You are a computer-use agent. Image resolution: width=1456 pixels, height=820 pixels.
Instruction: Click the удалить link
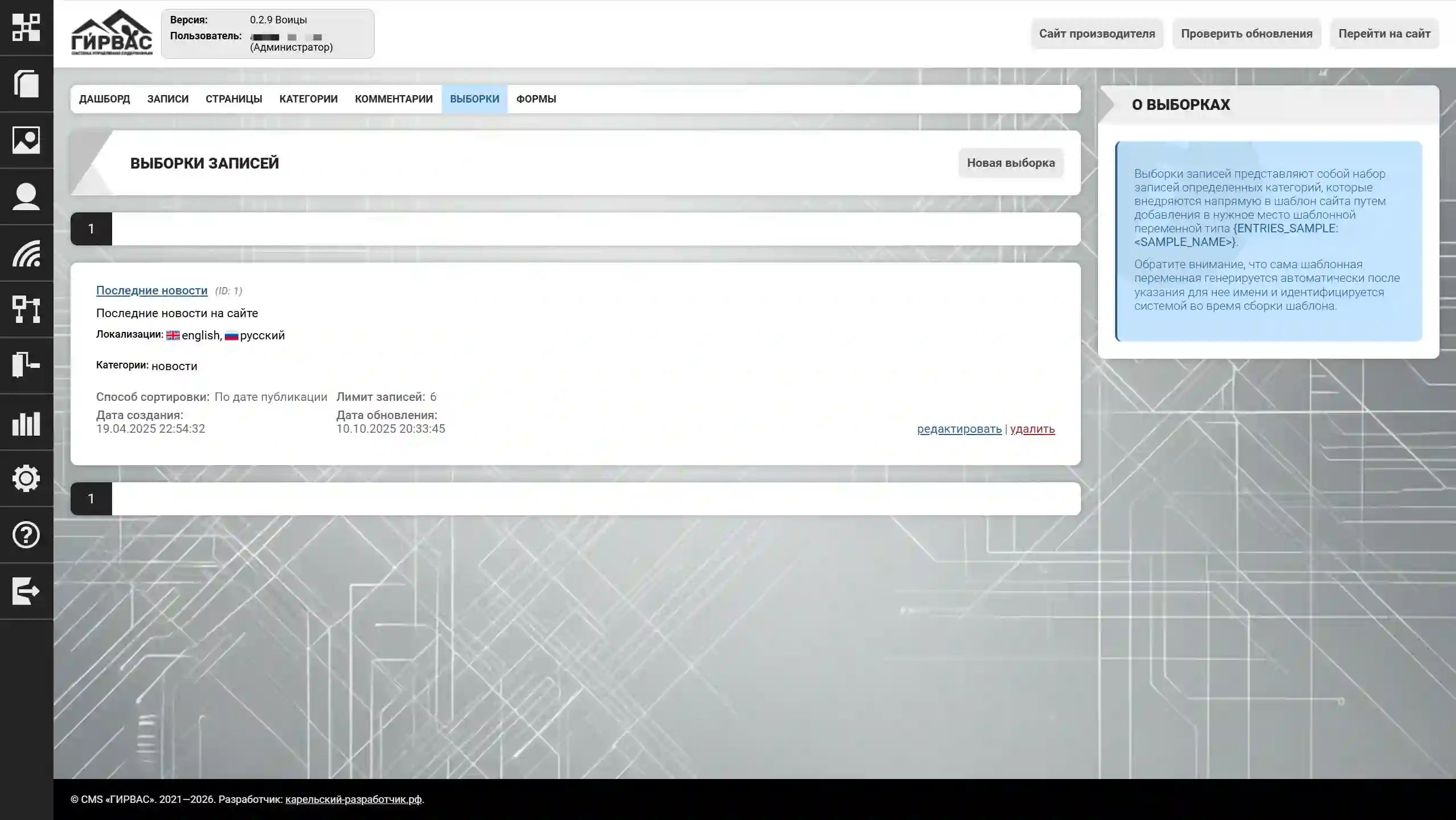click(x=1032, y=429)
